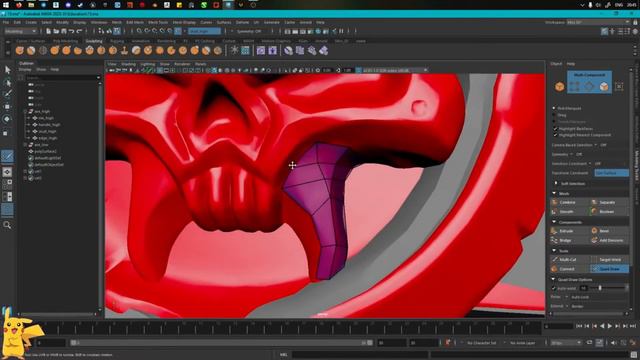This screenshot has width=640, height=360.
Task: Click the Outliner vertical scrollbar
Action: pyautogui.click(x=100, y=196)
